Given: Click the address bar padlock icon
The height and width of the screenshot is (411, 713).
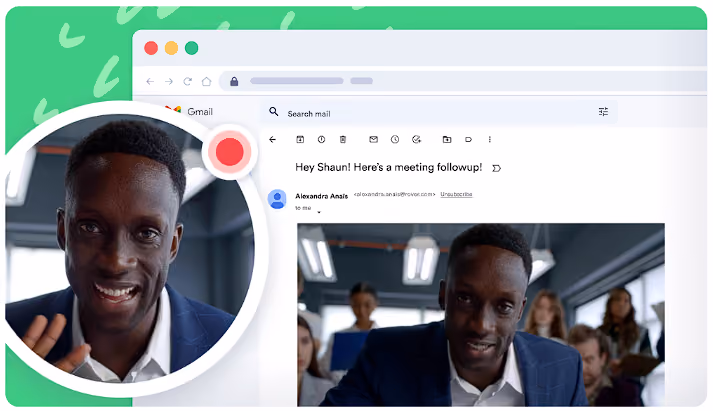Looking at the screenshot, I should click(234, 81).
